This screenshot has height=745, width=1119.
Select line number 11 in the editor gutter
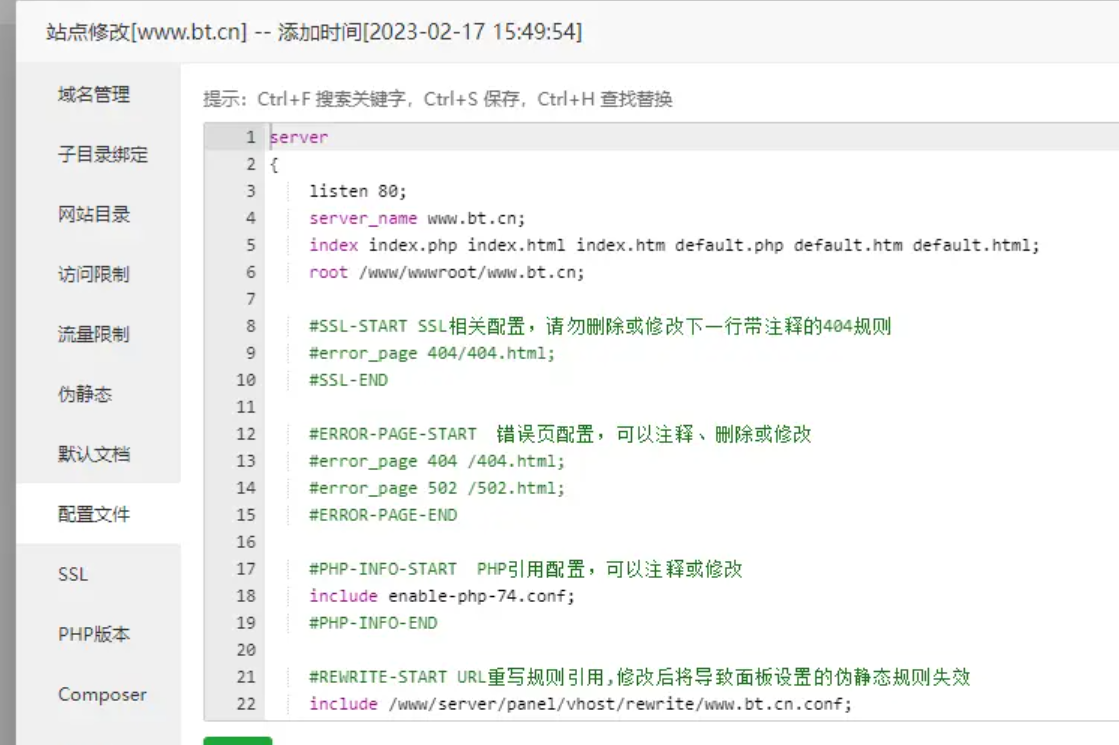pyautogui.click(x=246, y=407)
